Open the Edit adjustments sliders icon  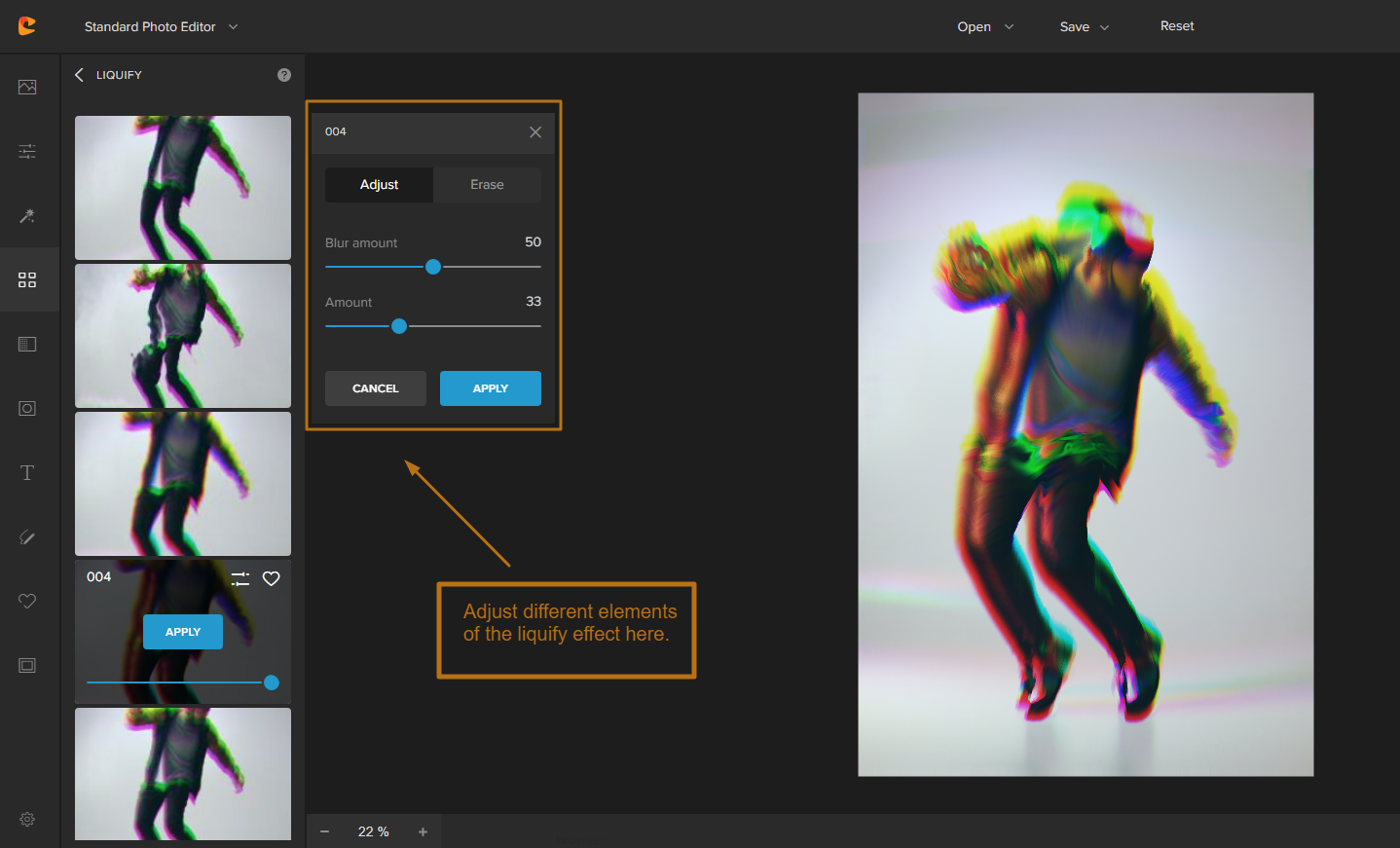coord(27,151)
